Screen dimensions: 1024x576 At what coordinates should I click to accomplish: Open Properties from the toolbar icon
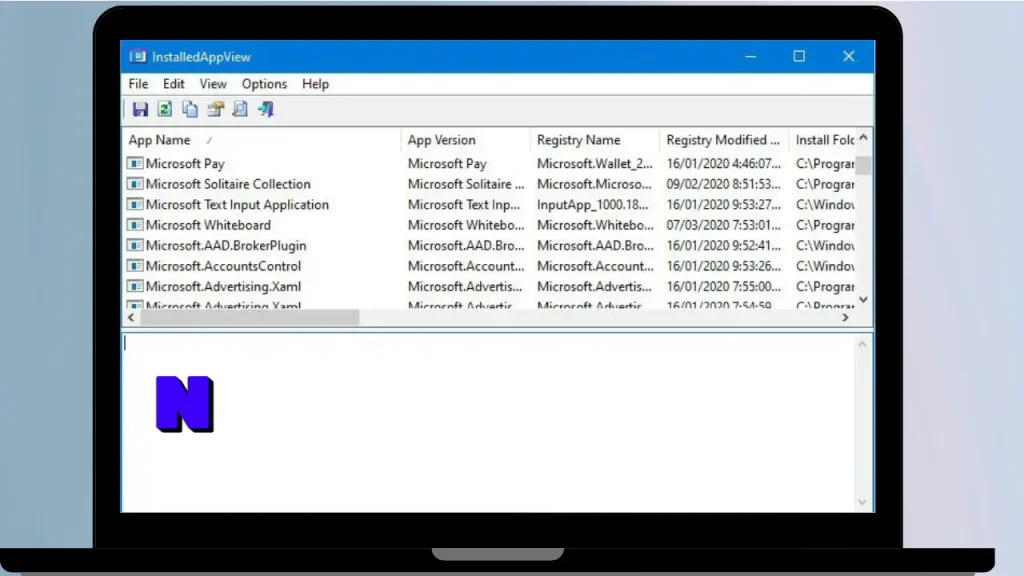pyautogui.click(x=216, y=109)
